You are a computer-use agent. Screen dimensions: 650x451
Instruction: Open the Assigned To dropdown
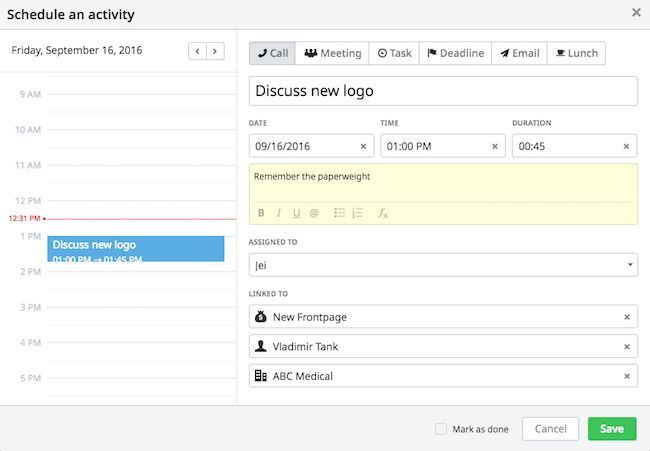click(x=443, y=265)
